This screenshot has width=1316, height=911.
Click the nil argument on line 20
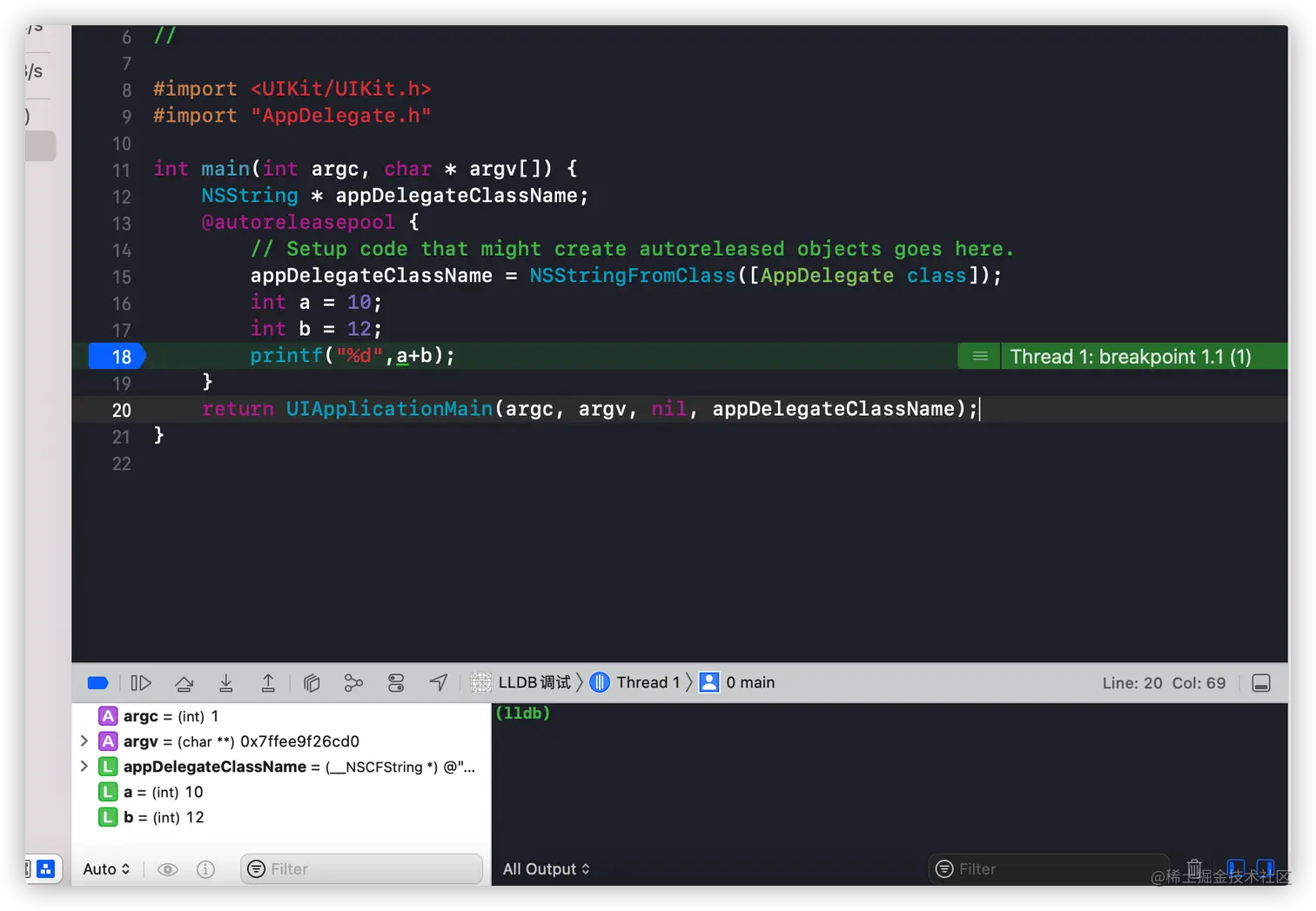click(668, 409)
